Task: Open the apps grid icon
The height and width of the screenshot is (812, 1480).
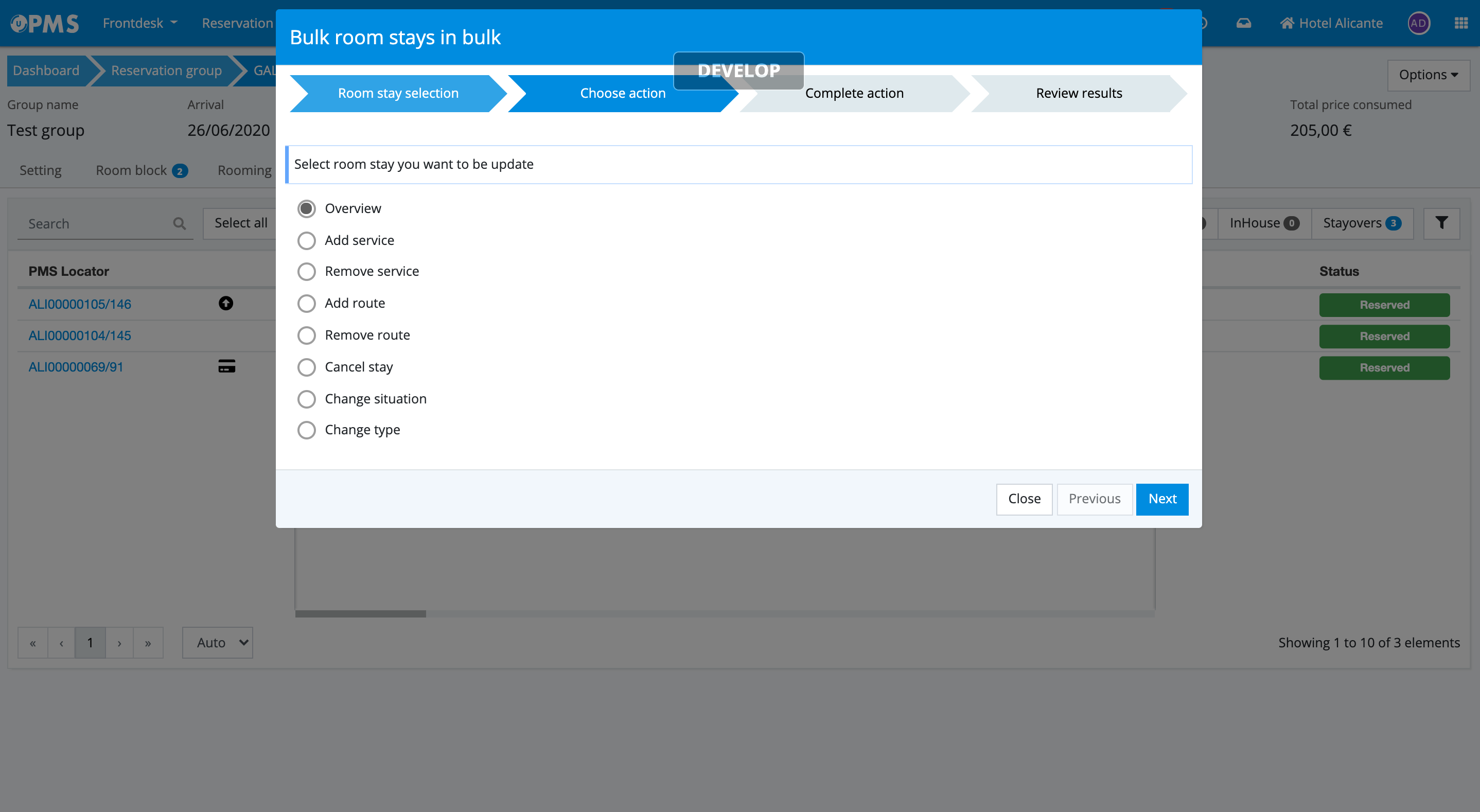Action: click(x=1461, y=24)
